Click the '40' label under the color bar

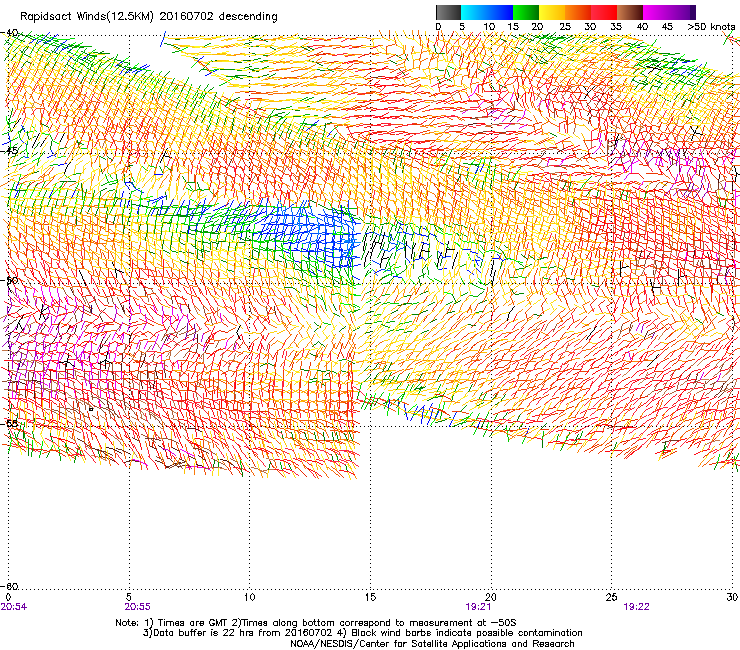642,27
